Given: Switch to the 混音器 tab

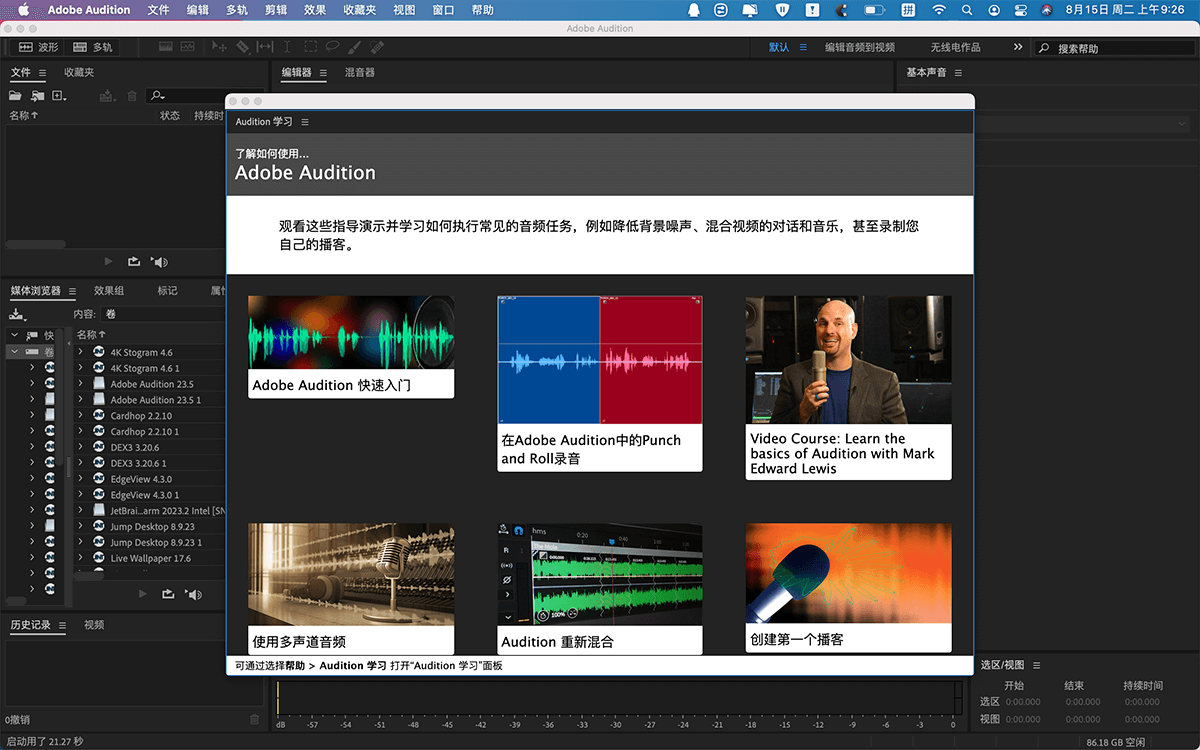Looking at the screenshot, I should tap(359, 73).
